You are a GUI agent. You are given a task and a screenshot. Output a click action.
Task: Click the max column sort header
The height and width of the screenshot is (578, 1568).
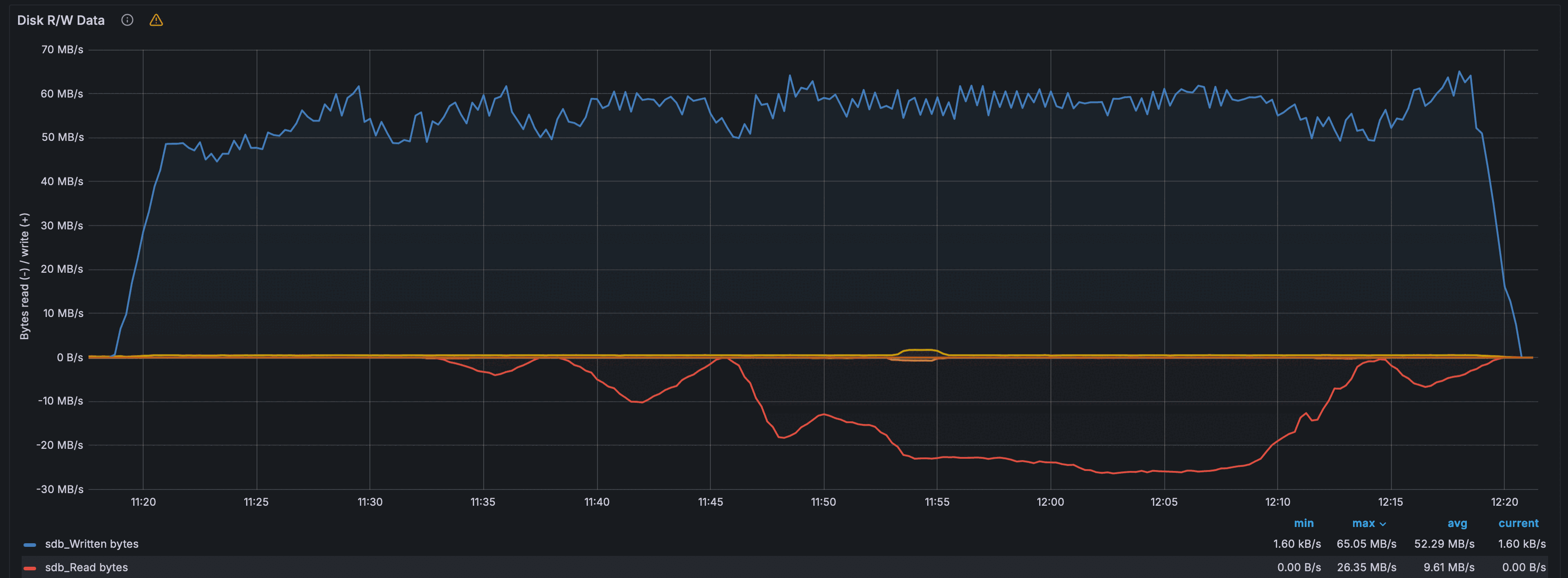pyautogui.click(x=1363, y=523)
